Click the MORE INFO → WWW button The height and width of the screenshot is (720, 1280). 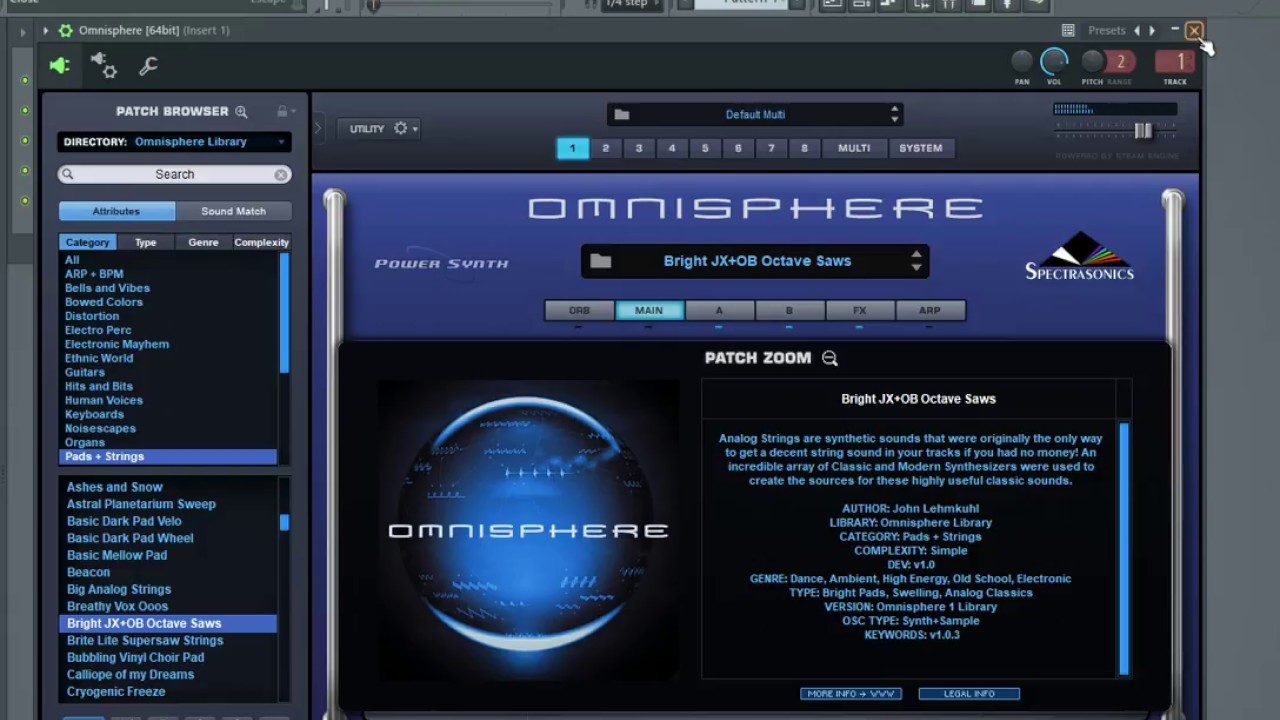point(851,693)
